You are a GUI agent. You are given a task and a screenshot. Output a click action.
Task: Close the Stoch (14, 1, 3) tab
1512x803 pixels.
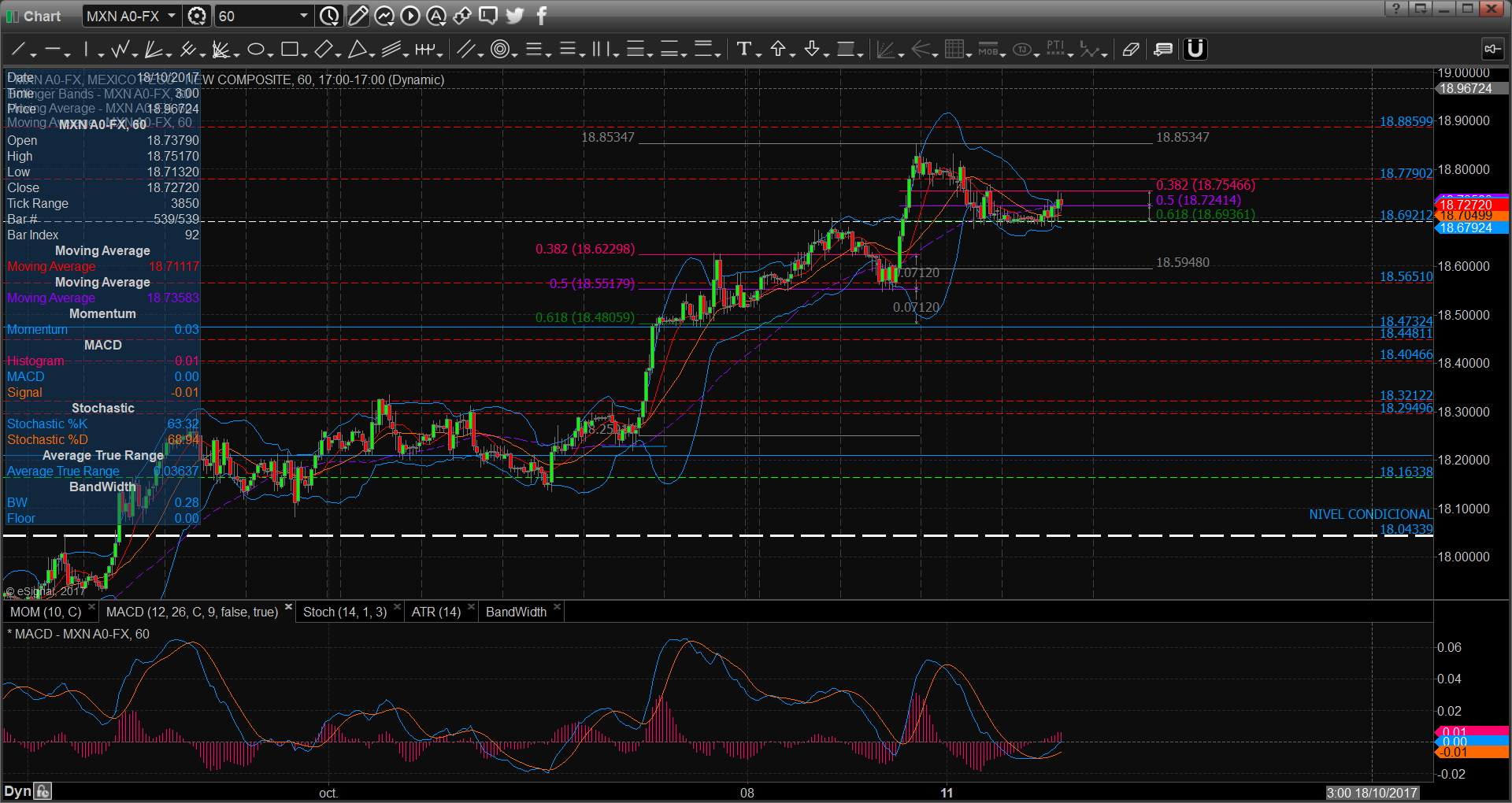click(398, 608)
